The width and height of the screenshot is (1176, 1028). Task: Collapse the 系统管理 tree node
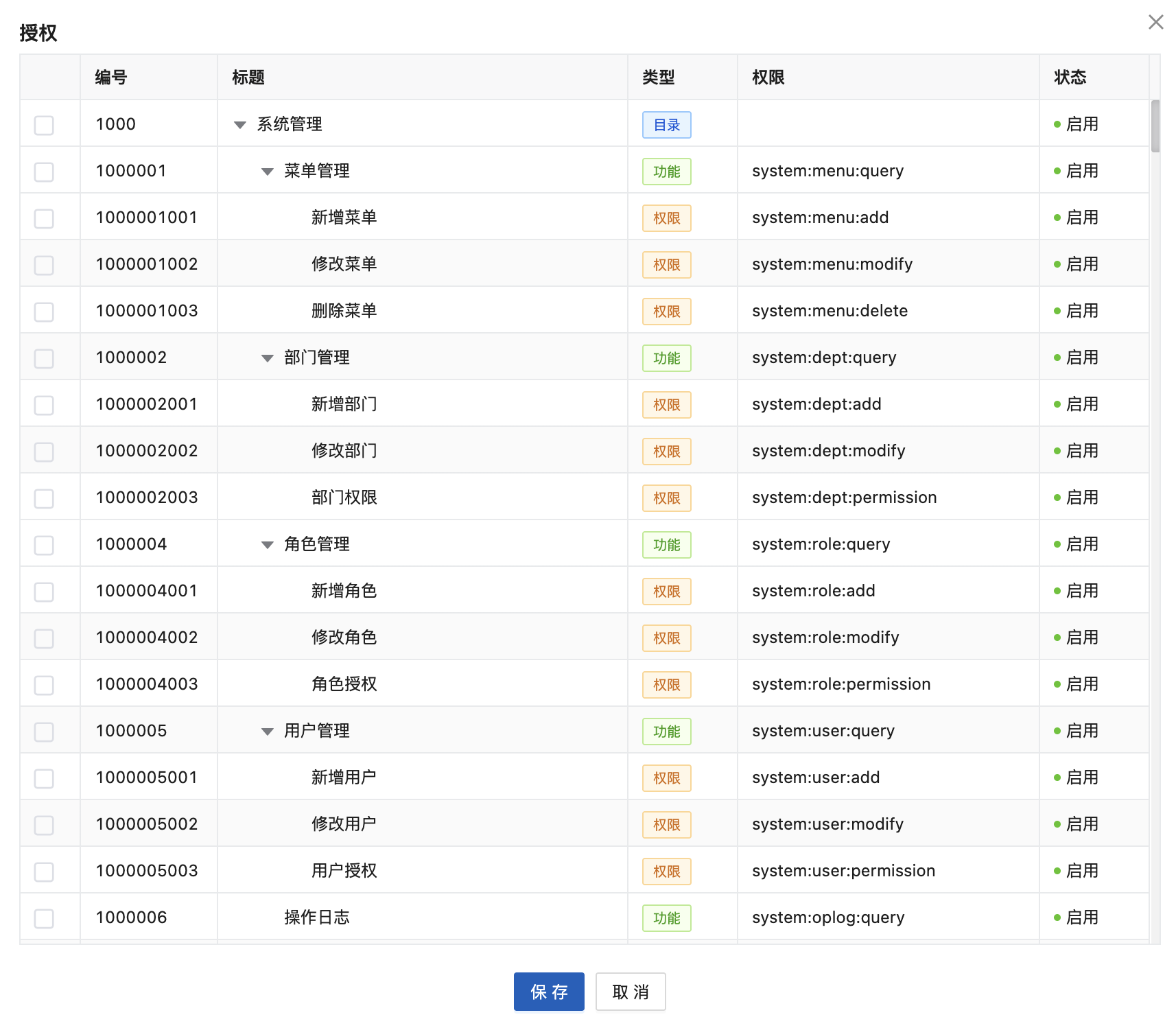(x=240, y=125)
